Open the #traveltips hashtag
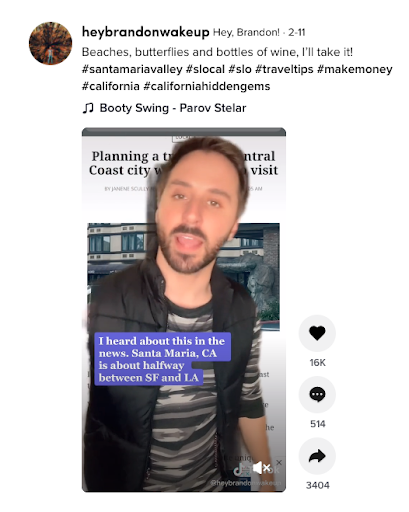 [284, 69]
